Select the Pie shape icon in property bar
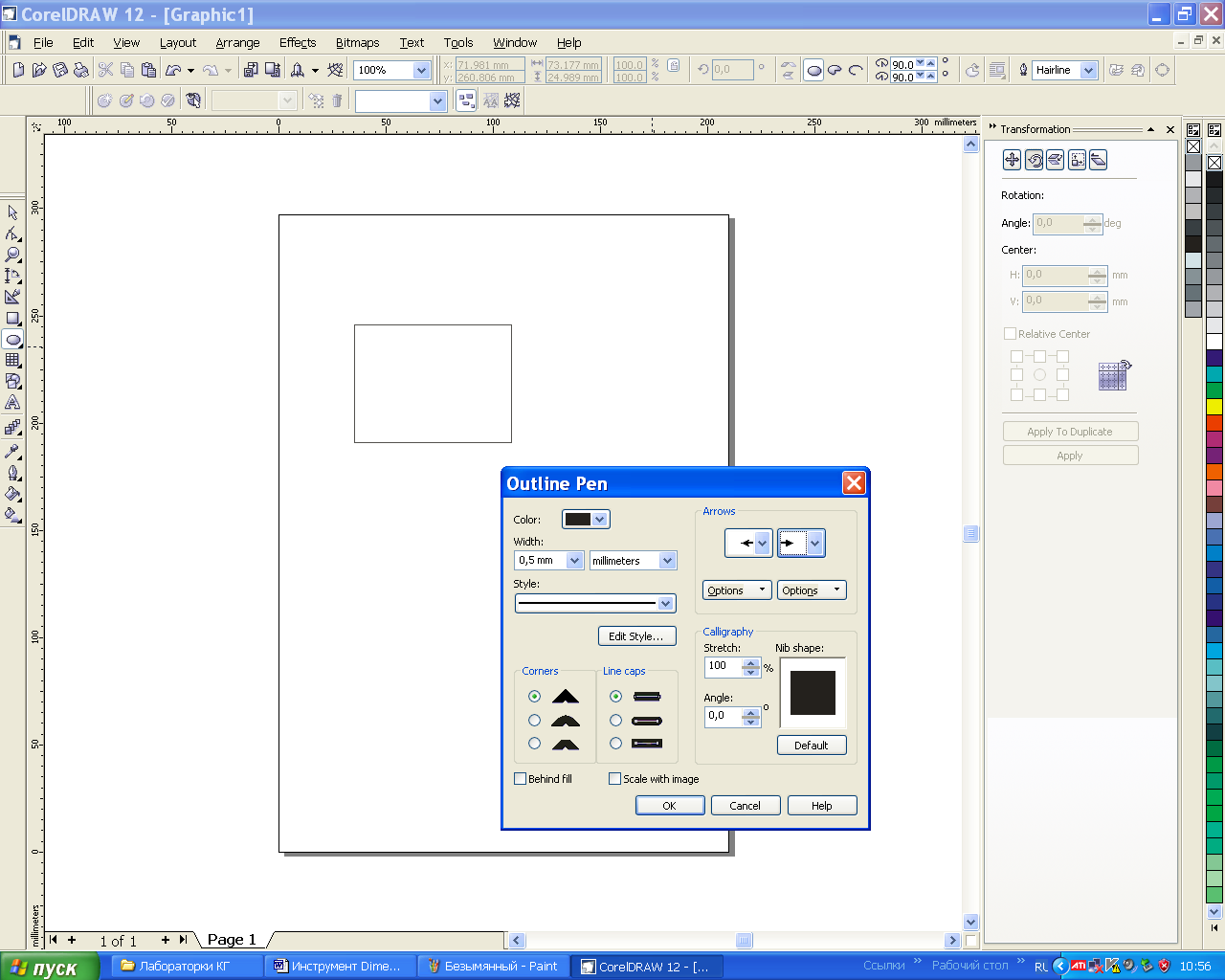Screen dimensions: 1225x980 coord(835,70)
